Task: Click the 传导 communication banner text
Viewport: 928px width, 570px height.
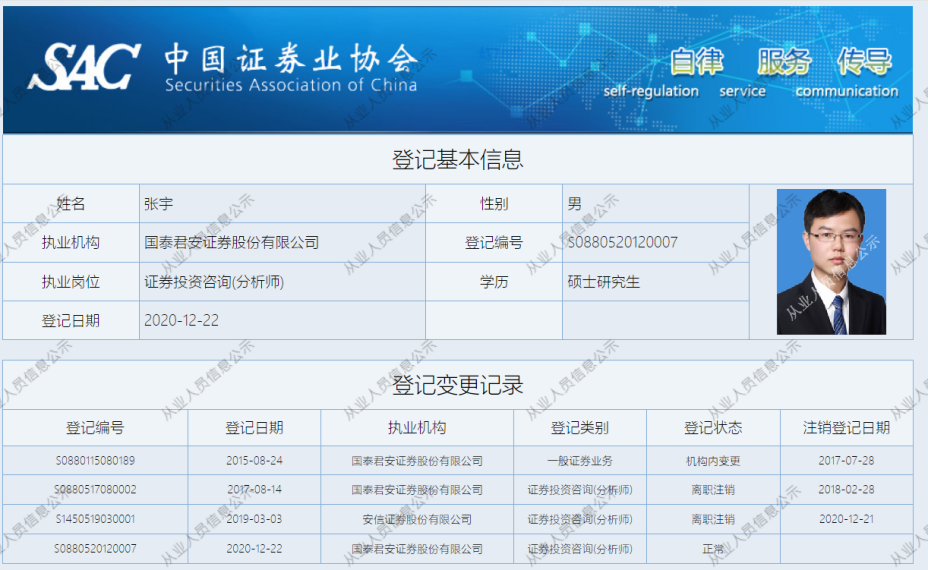Action: (x=847, y=72)
